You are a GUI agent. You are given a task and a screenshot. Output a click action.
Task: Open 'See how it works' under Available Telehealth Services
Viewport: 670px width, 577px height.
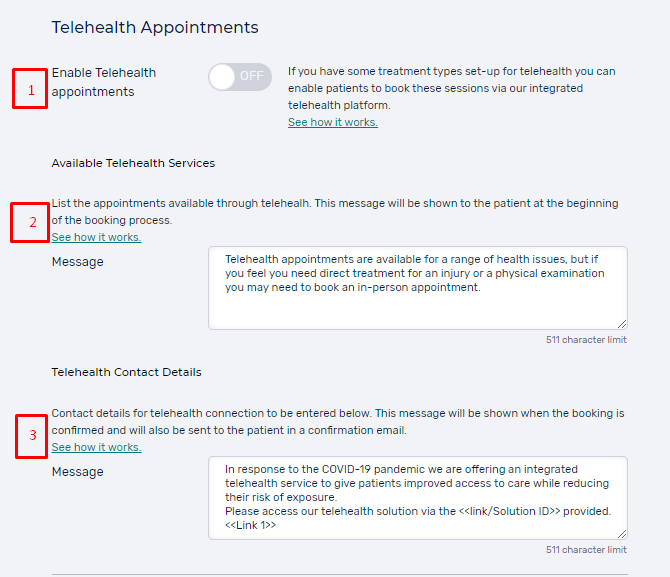pyautogui.click(x=96, y=237)
